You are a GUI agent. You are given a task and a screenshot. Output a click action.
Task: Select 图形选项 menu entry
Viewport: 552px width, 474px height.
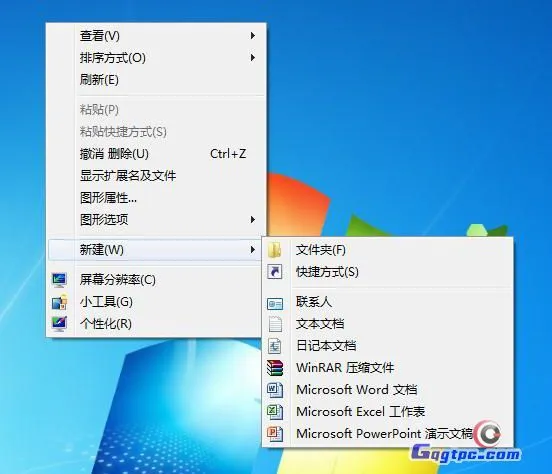156,219
